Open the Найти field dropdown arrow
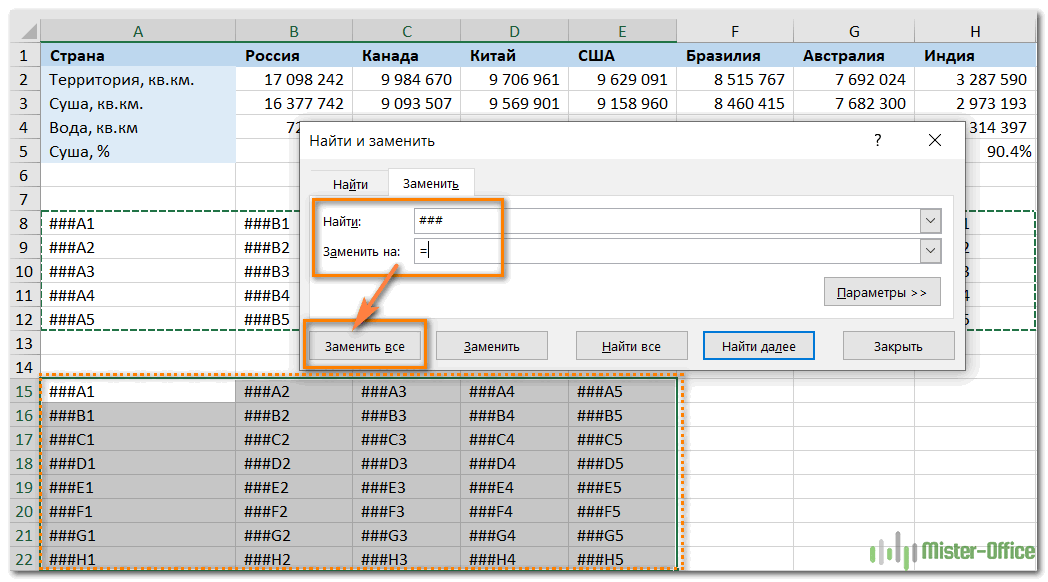 pyautogui.click(x=930, y=221)
